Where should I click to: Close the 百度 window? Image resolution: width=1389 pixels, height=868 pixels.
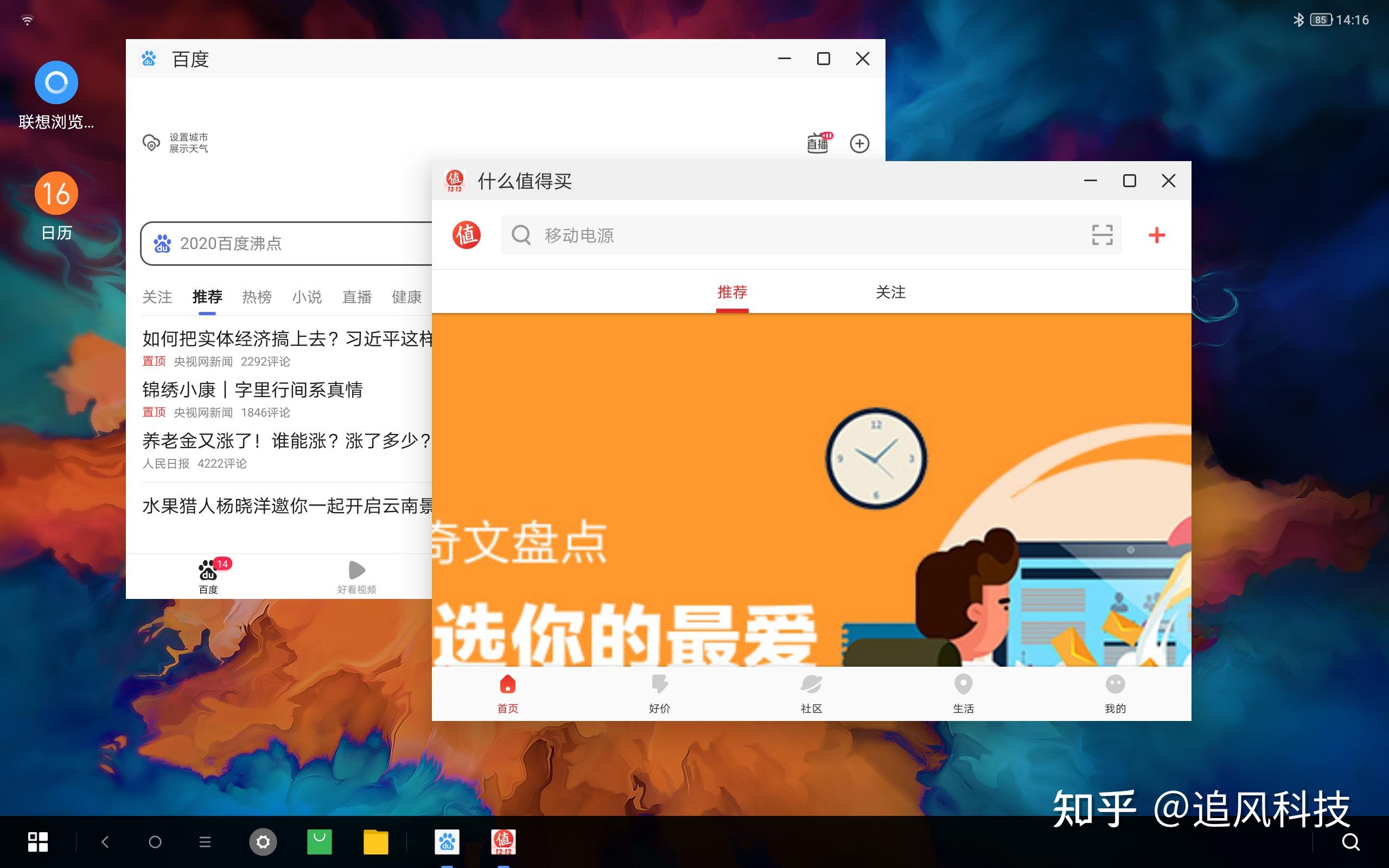point(862,59)
